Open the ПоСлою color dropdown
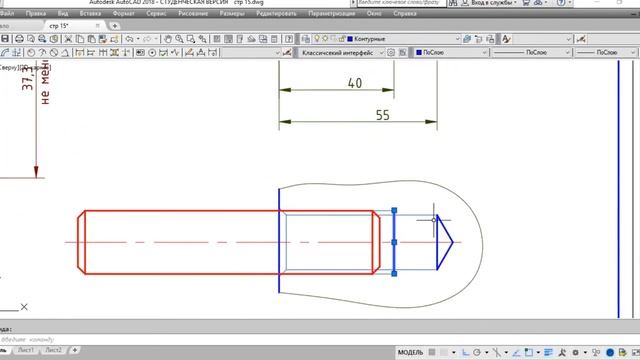The image size is (640, 360). point(484,52)
